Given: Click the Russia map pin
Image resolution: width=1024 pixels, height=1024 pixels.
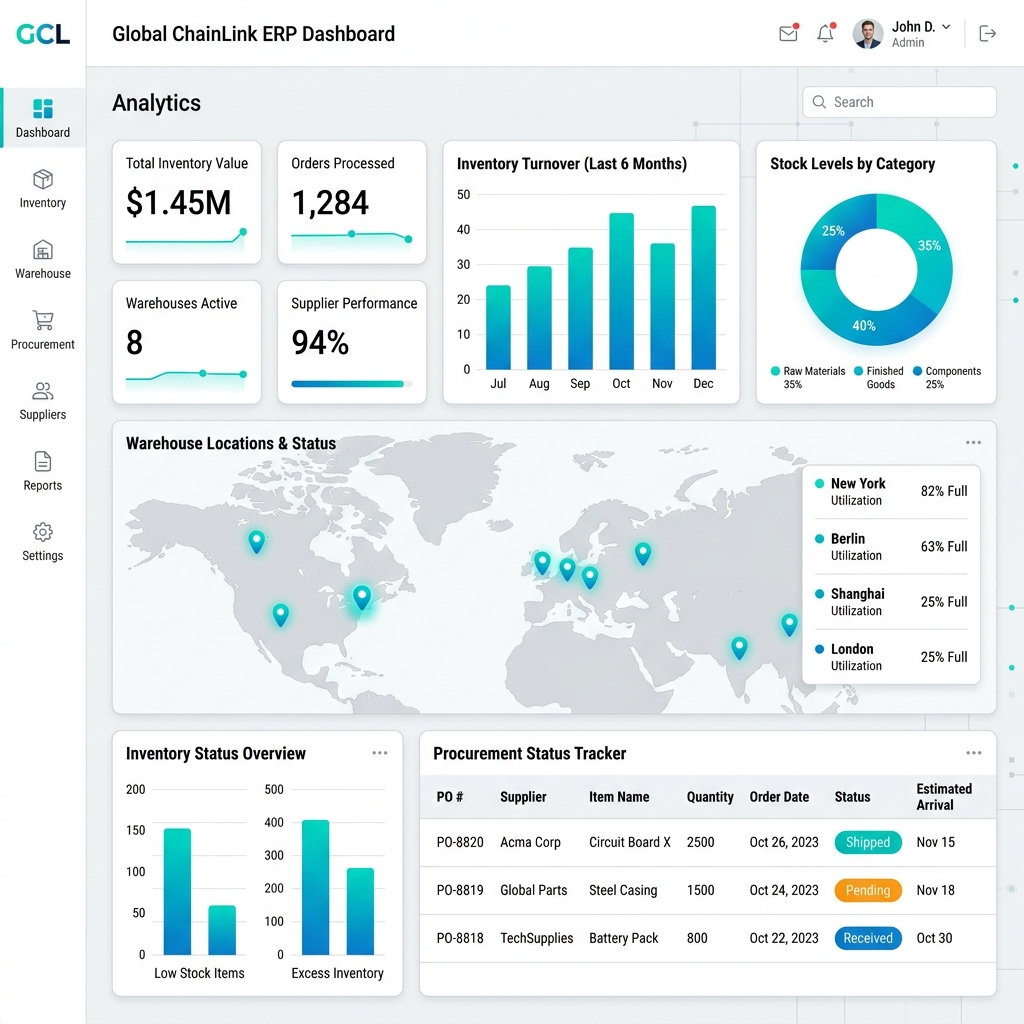Looking at the screenshot, I should tap(643, 553).
